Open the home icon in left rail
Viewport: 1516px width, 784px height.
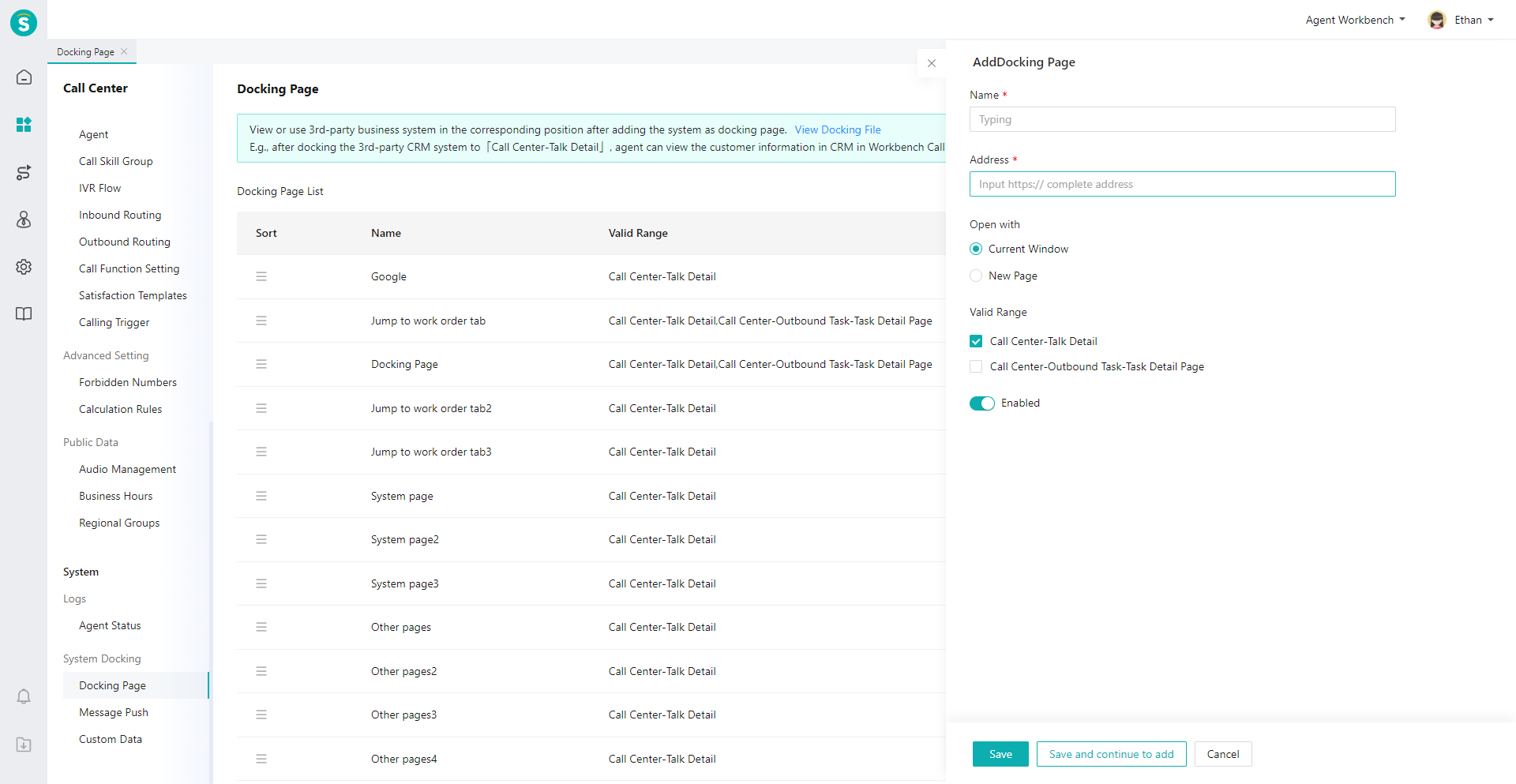click(x=24, y=77)
